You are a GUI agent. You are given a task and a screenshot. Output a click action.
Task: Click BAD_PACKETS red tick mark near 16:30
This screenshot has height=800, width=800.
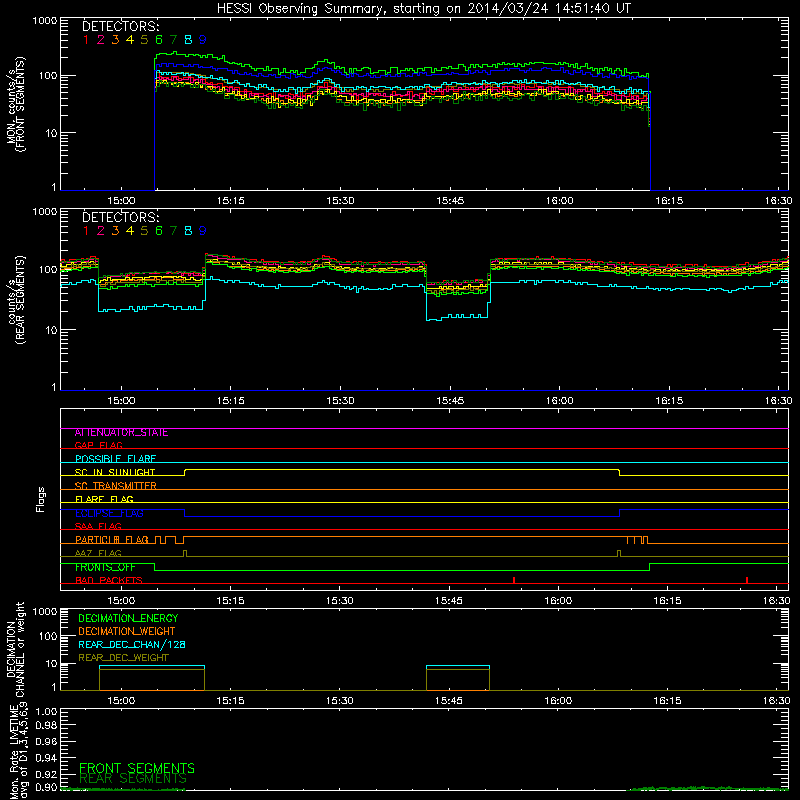pos(747,580)
